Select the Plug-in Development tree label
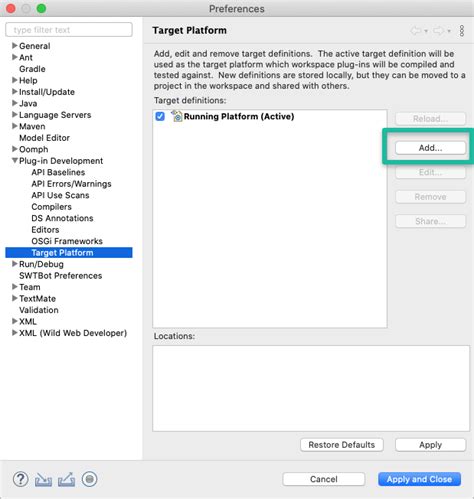The image size is (474, 499). (x=61, y=161)
